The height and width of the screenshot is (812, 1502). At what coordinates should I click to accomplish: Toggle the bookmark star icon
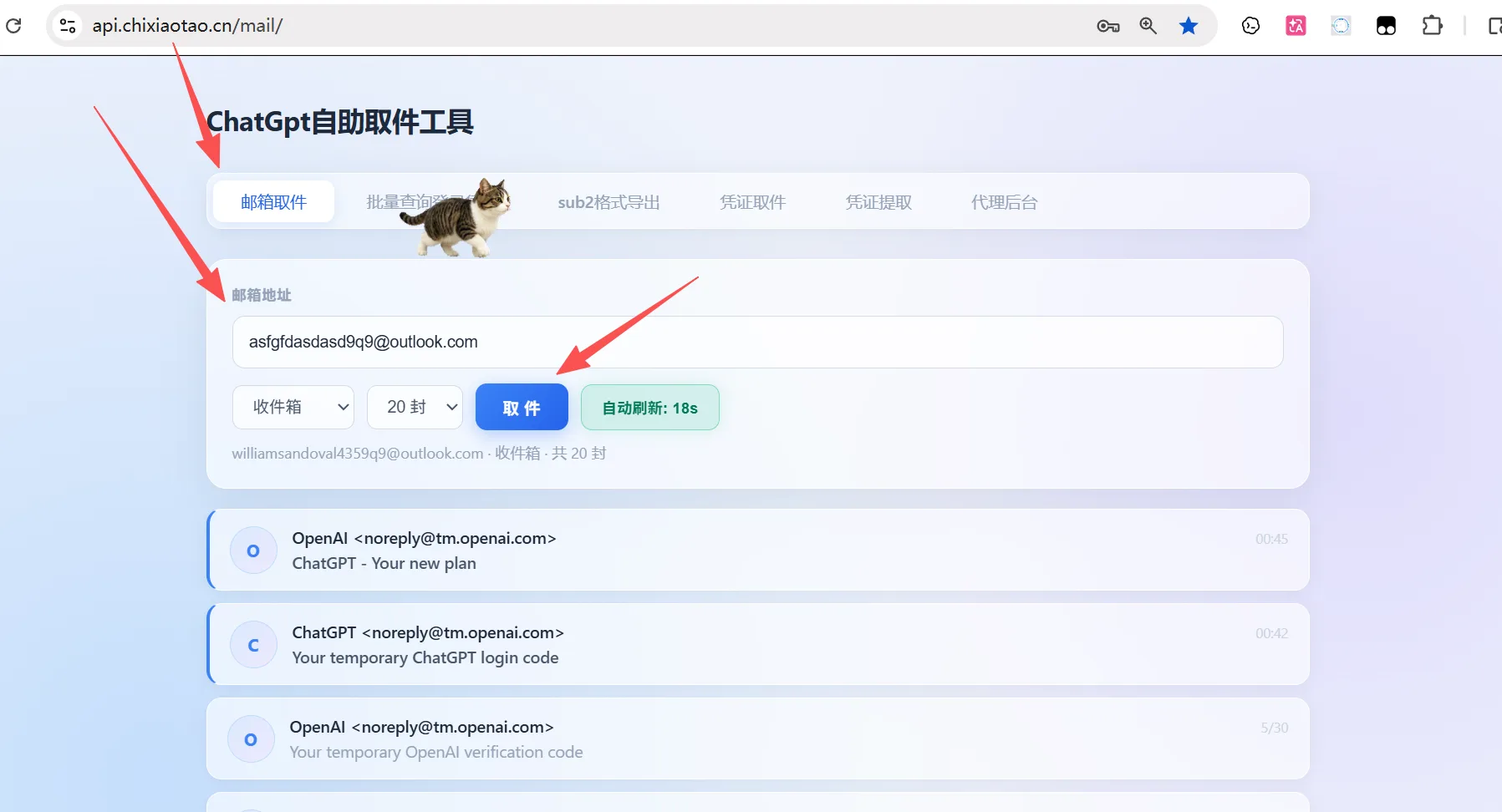point(1189,26)
